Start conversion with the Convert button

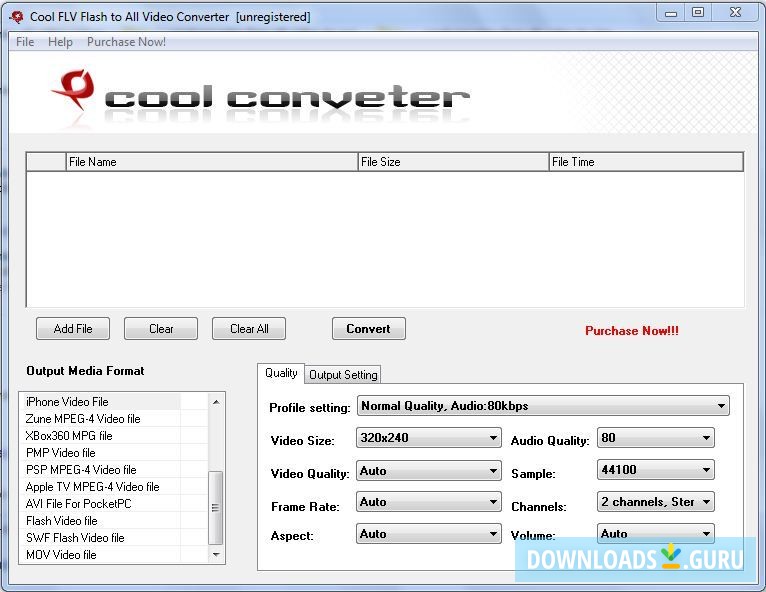(x=368, y=329)
